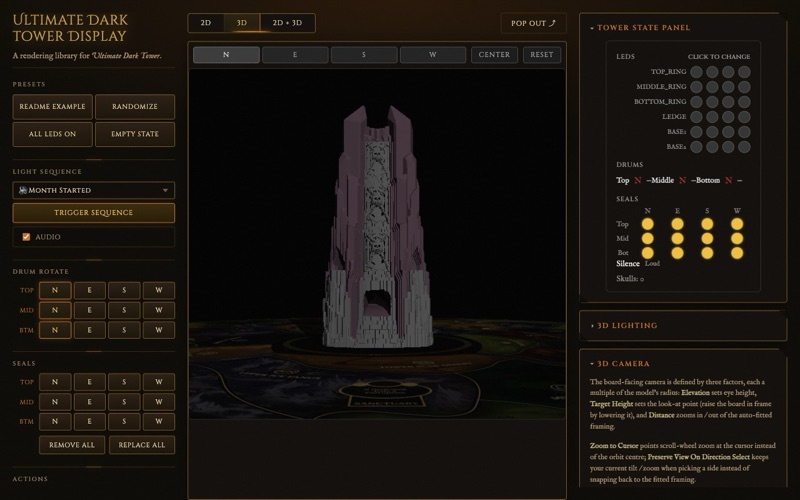This screenshot has height=500, width=800.
Task: Toggle the MID E seal button
Action: (89, 402)
